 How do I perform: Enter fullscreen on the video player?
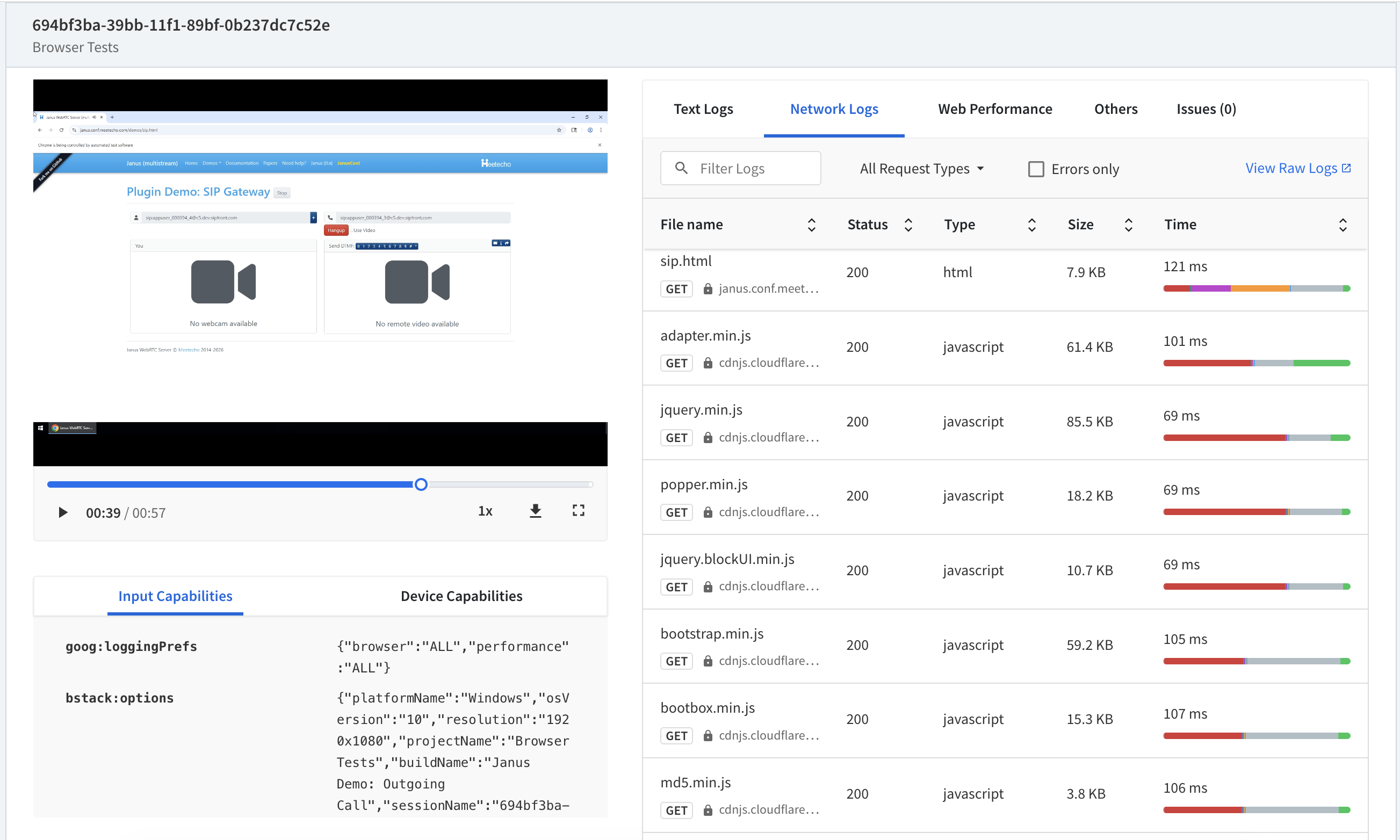pyautogui.click(x=578, y=511)
